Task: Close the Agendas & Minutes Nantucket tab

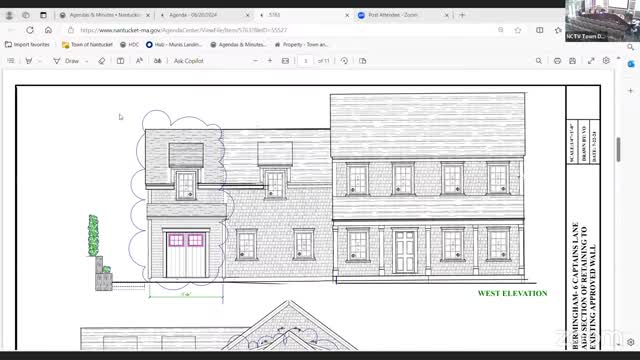Action: 148,15
